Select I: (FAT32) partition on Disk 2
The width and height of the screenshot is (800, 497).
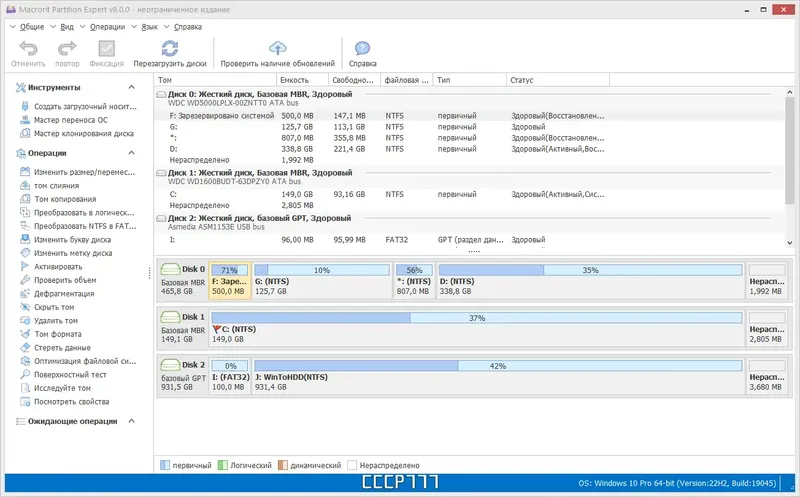pos(230,376)
